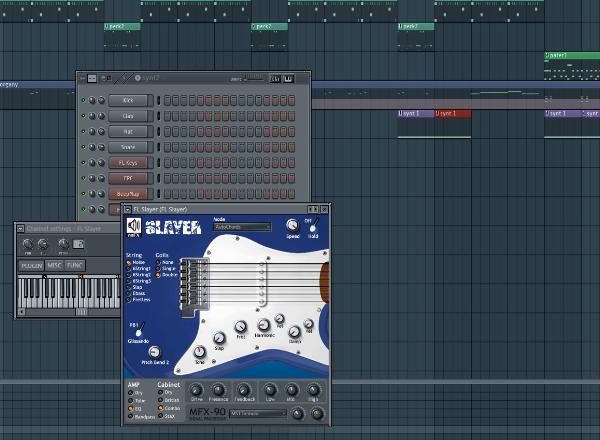Click the Speed knob in Slayer
The image size is (600, 440).
pyautogui.click(x=292, y=225)
